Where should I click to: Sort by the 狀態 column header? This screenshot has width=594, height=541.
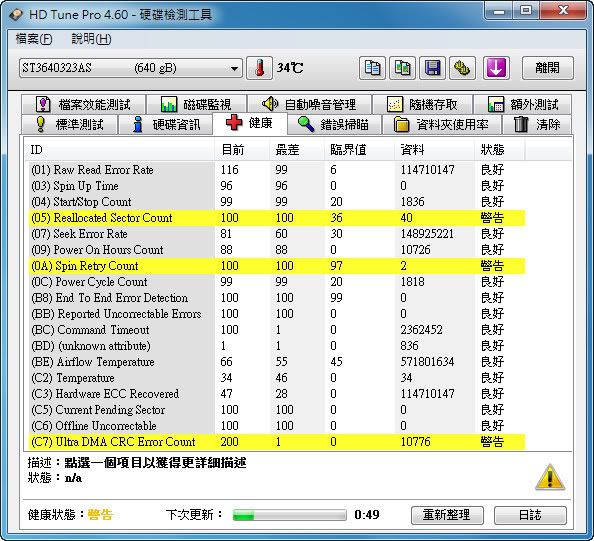(x=500, y=150)
